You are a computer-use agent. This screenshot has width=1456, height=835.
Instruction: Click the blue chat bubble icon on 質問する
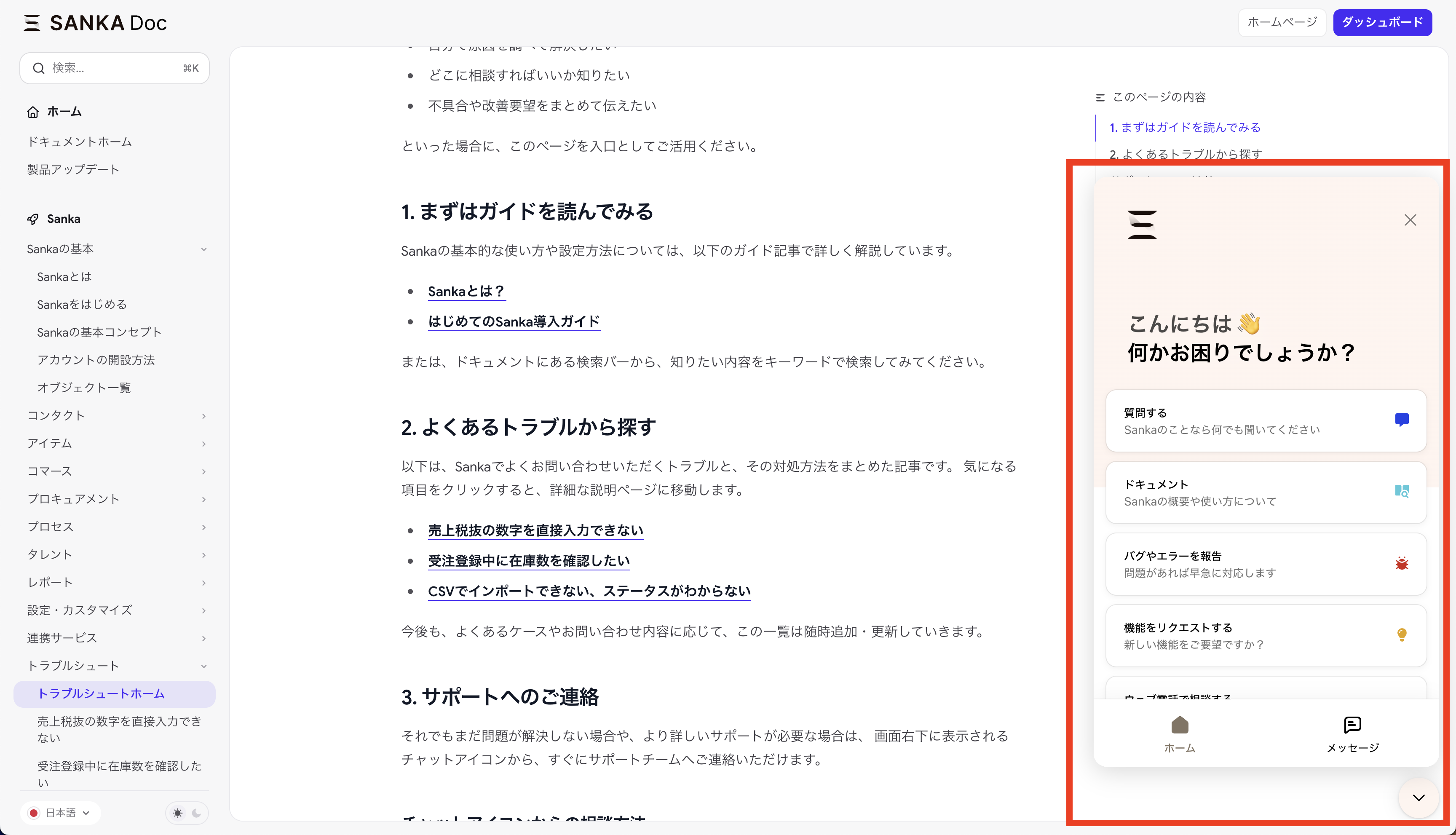1402,419
